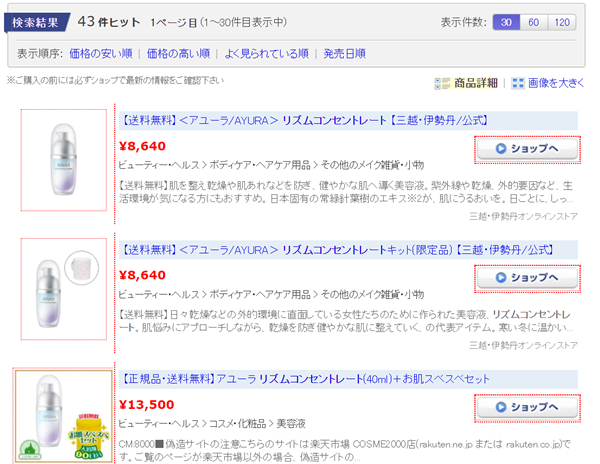Sort by よく見られている順
Viewport: 600px width, 464px height.
click(x=266, y=54)
